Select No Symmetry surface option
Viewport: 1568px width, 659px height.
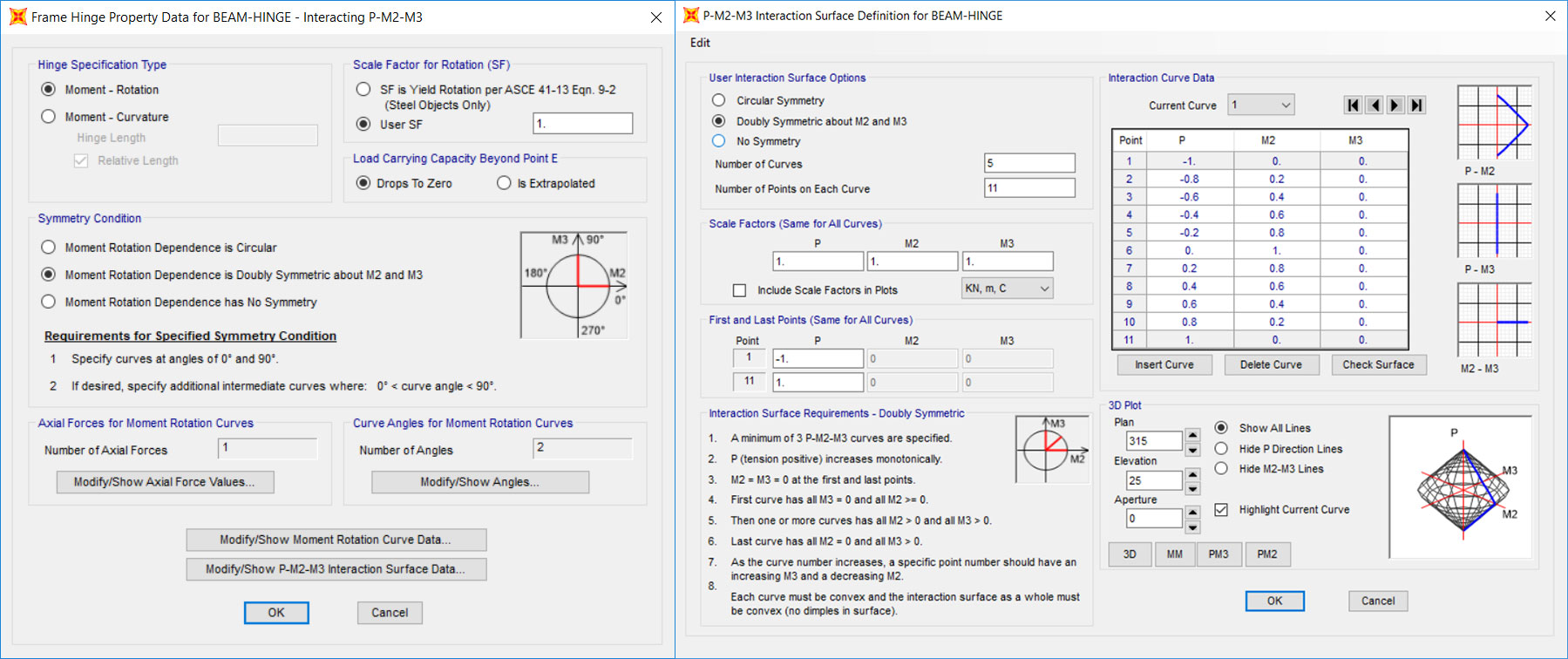[719, 141]
